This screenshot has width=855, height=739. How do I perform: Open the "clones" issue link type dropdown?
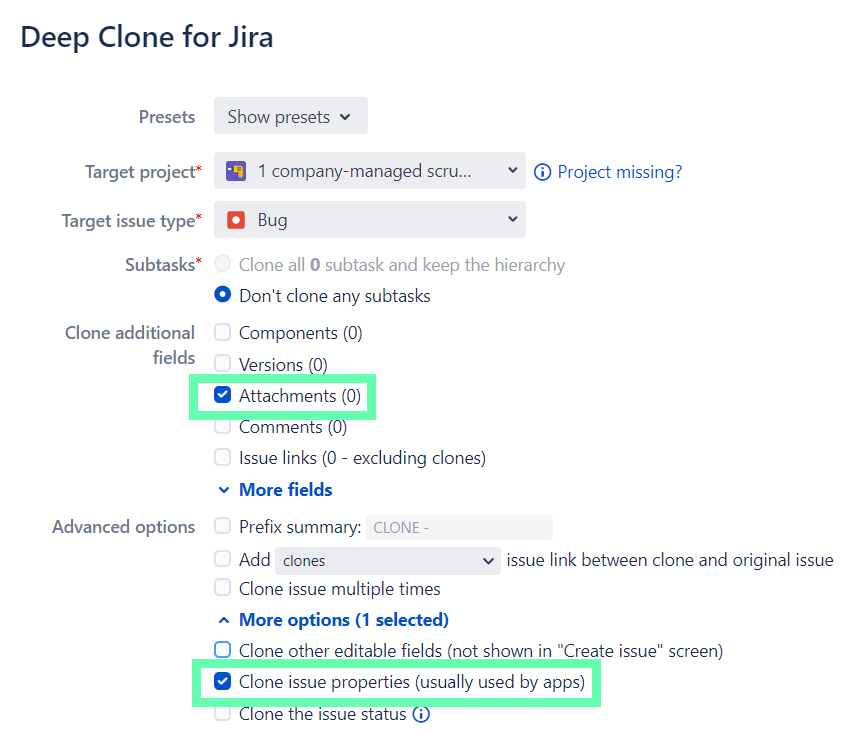(x=388, y=560)
